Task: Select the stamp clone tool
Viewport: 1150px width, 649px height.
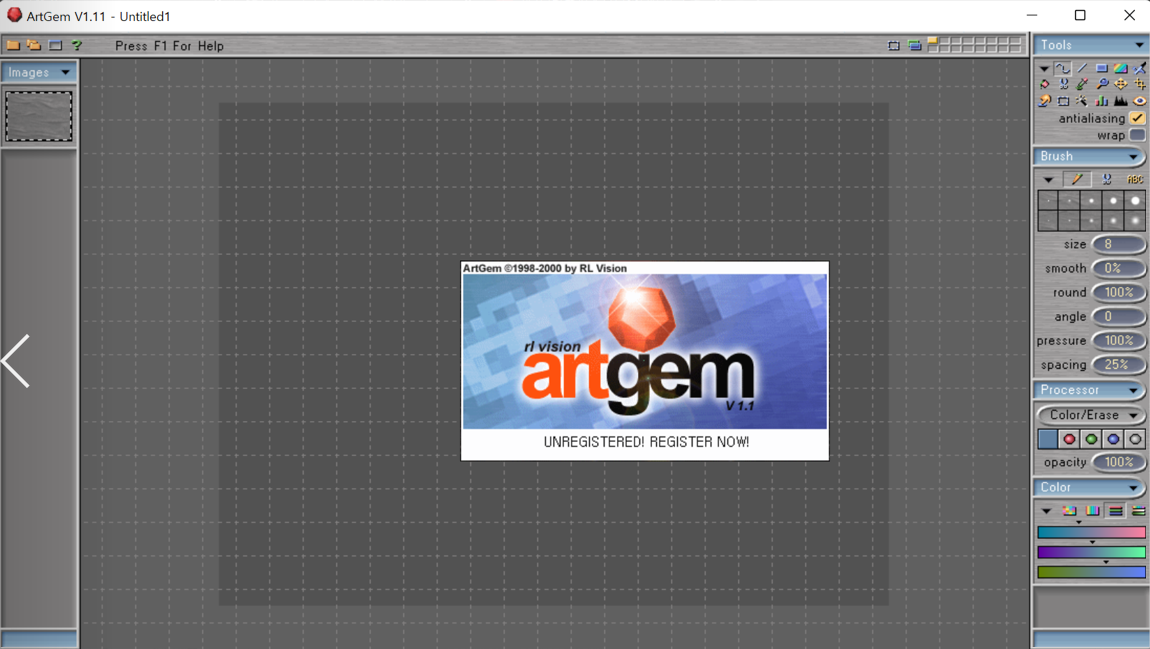Action: point(1044,101)
